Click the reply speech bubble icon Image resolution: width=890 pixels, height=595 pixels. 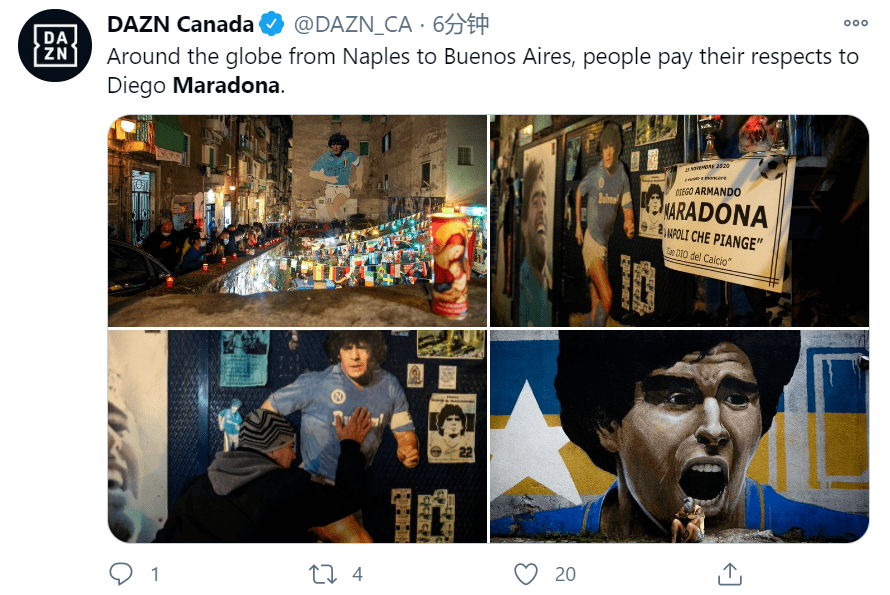point(121,573)
